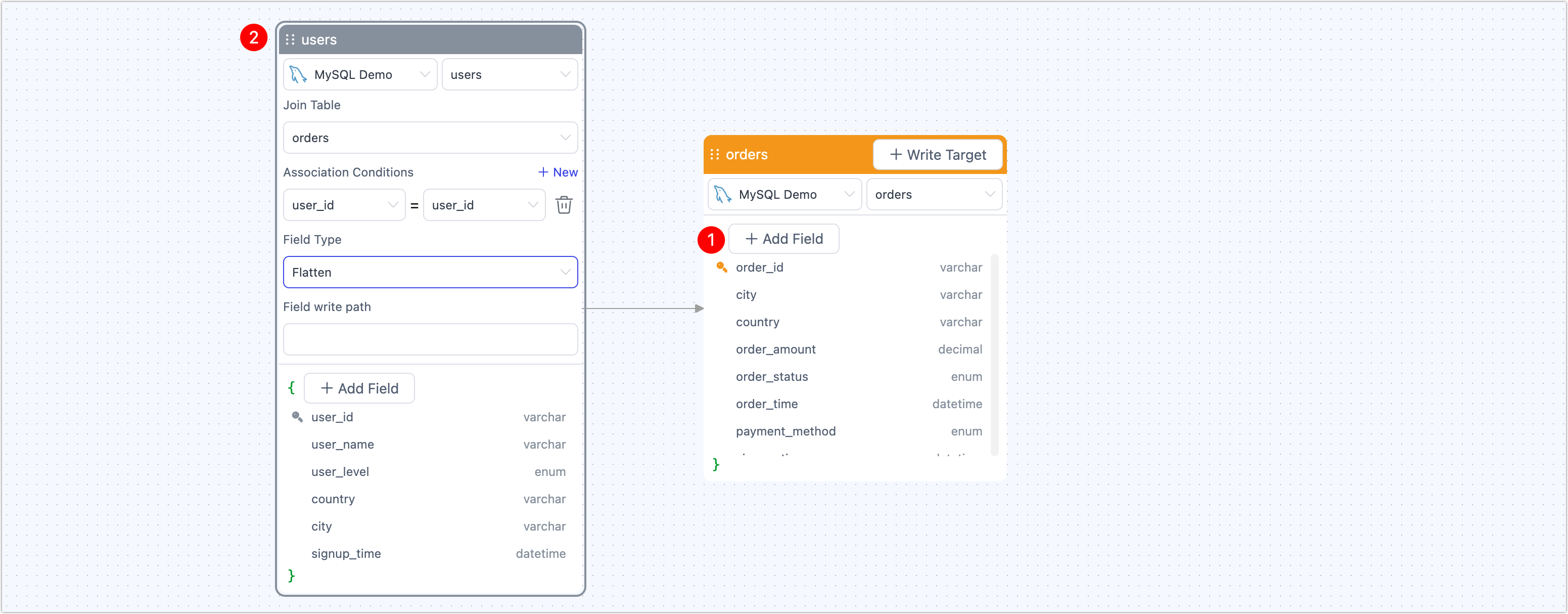1568x614 pixels.
Task: Click the drag handle on orders node
Action: 715,155
